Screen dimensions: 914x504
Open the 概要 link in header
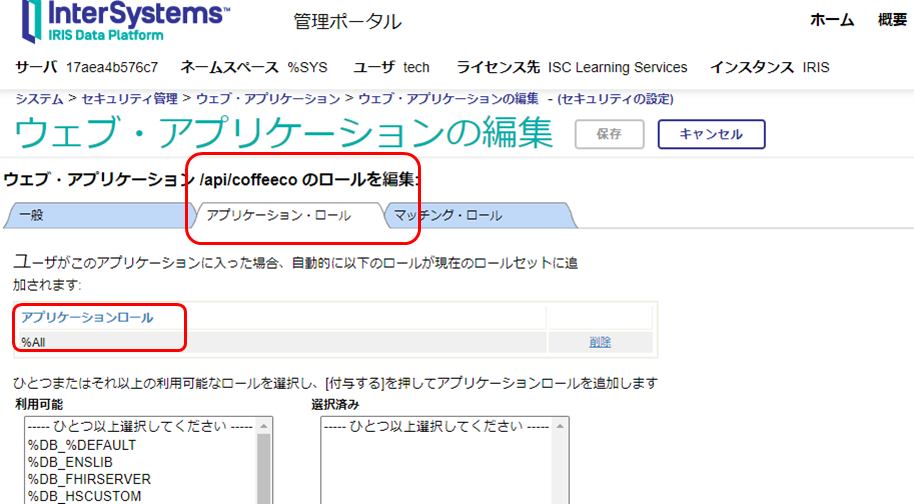pos(892,20)
